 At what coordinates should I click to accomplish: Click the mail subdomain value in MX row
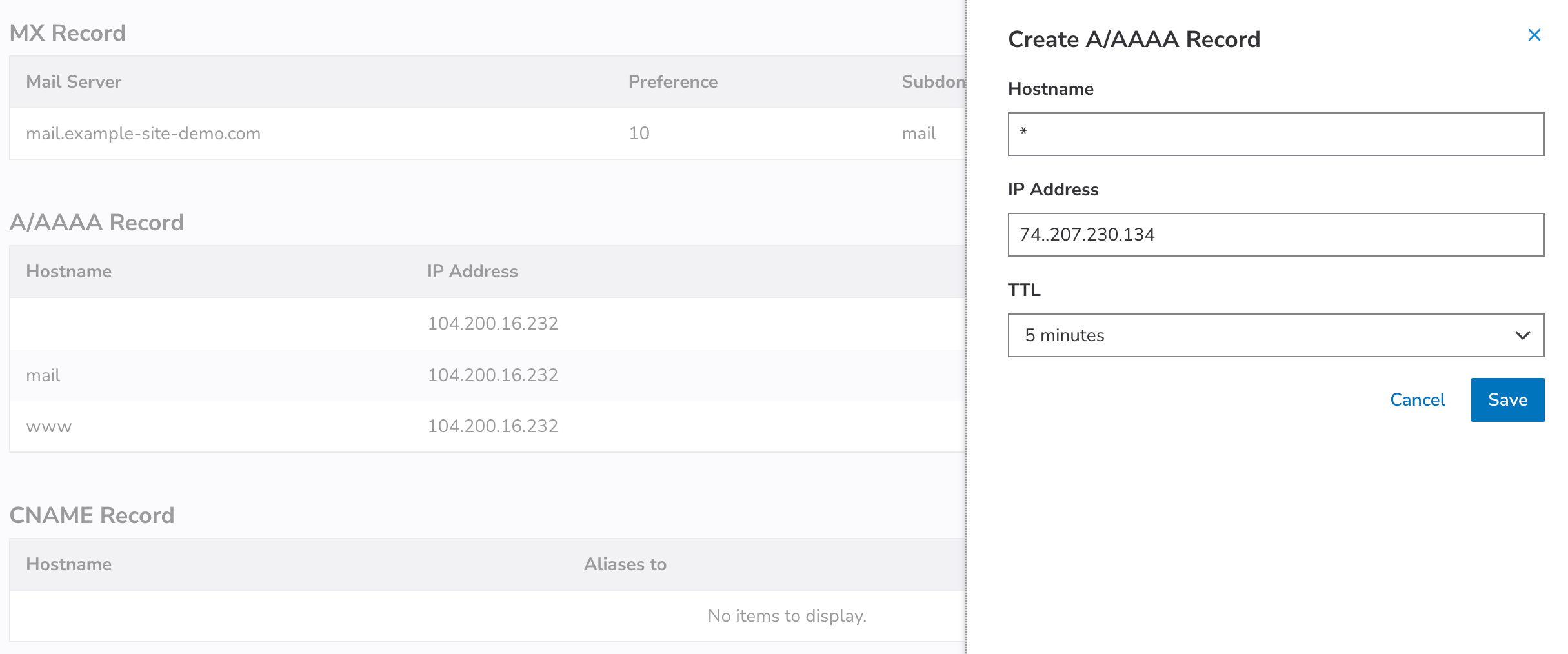(918, 134)
